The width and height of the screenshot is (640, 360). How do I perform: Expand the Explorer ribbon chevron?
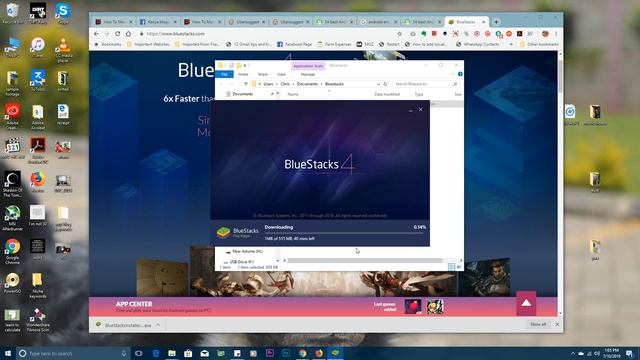453,74
